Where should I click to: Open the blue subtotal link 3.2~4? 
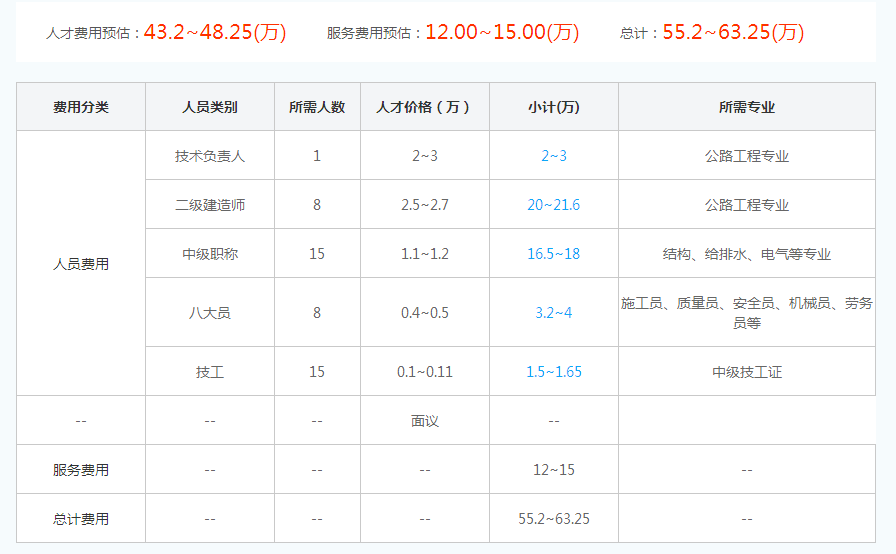tap(554, 313)
